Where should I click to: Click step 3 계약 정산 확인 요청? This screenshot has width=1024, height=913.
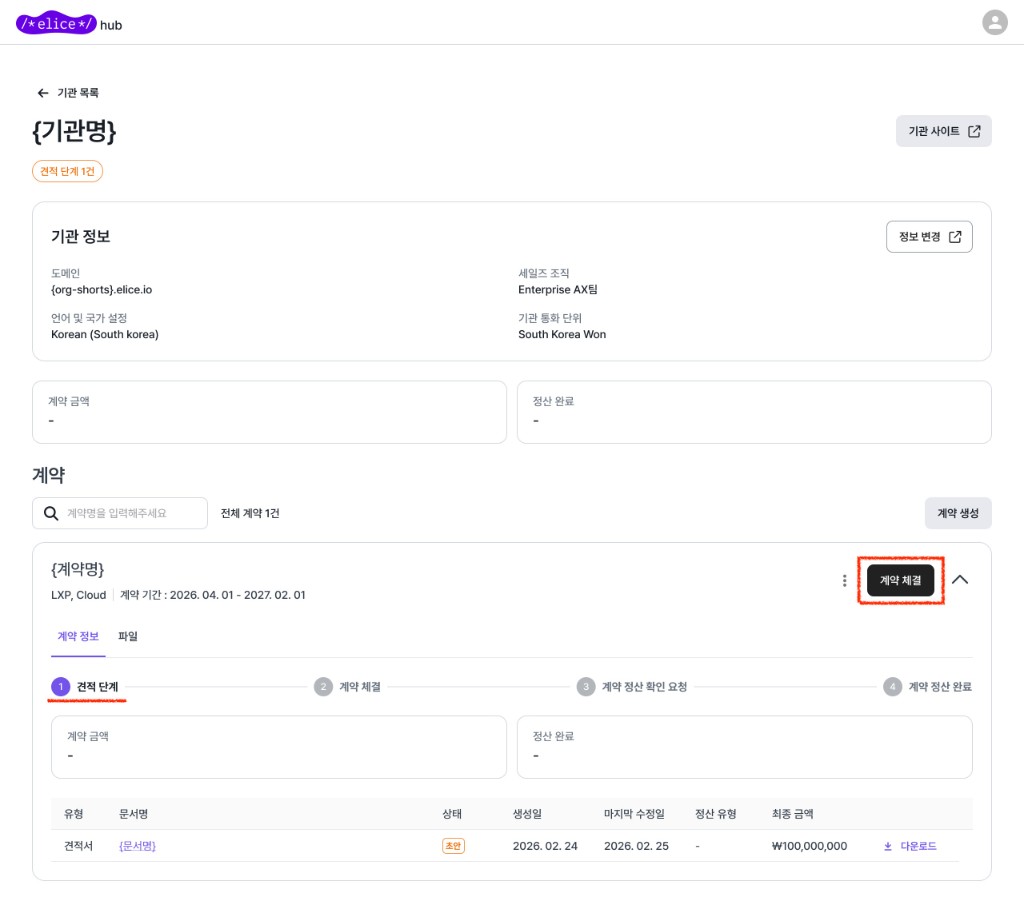pyautogui.click(x=632, y=686)
